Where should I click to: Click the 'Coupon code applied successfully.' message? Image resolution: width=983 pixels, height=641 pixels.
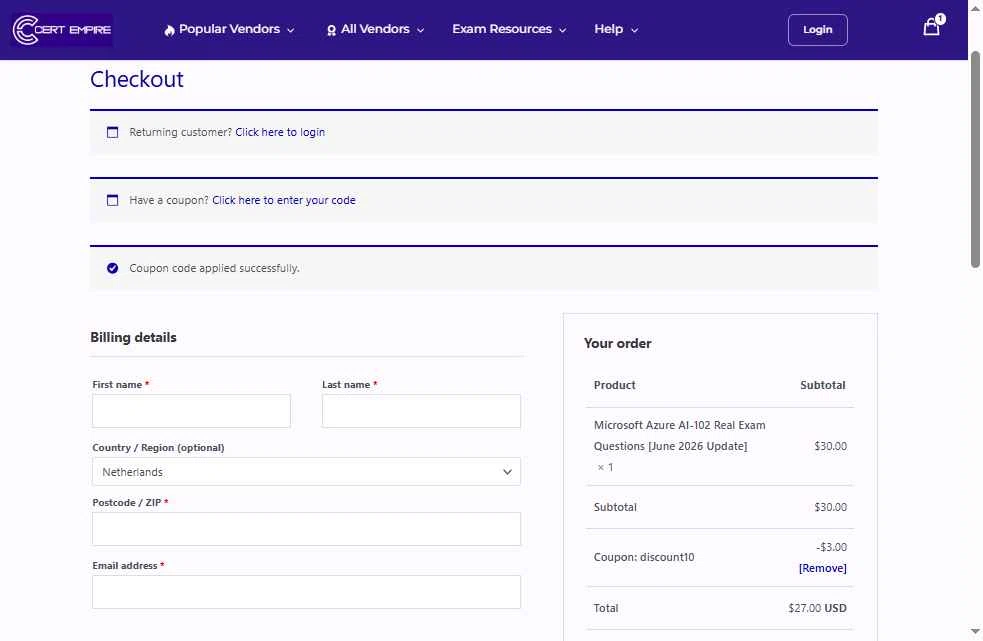point(214,268)
